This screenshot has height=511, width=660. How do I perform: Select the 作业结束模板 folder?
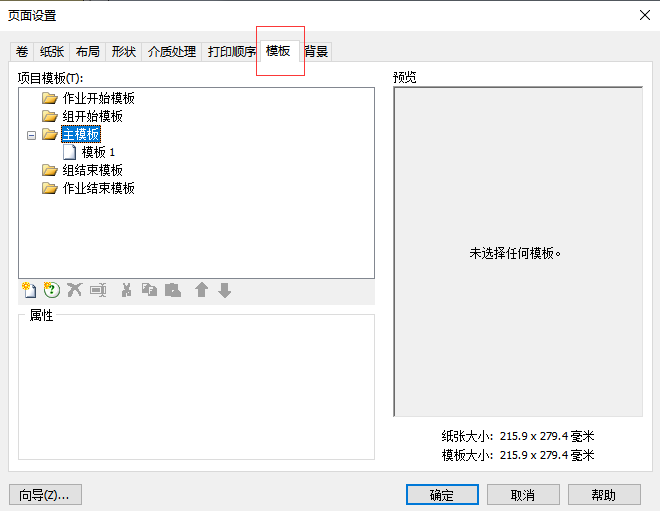click(98, 188)
